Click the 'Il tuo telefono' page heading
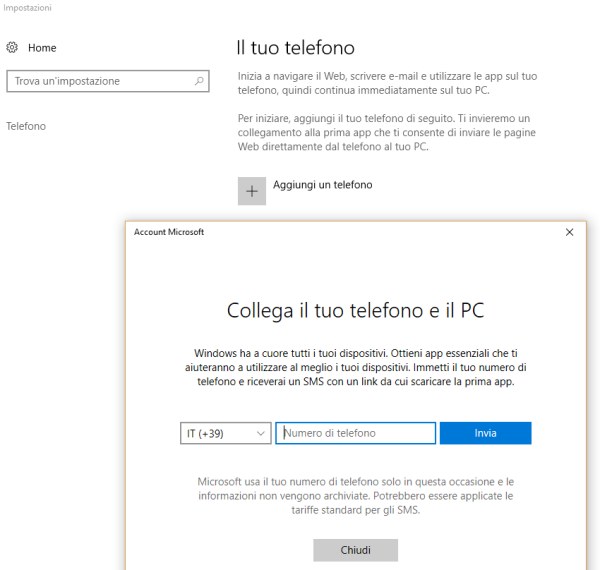 pyautogui.click(x=295, y=48)
